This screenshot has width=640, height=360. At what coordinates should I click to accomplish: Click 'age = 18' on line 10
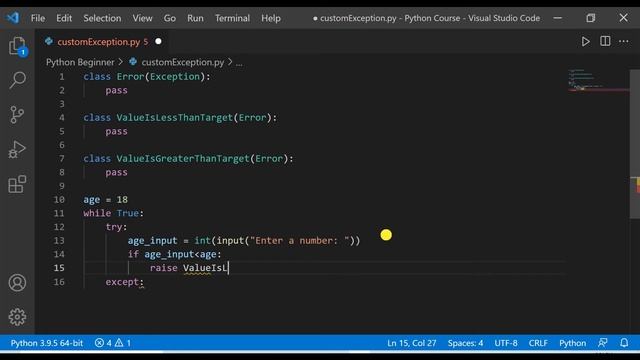105,200
